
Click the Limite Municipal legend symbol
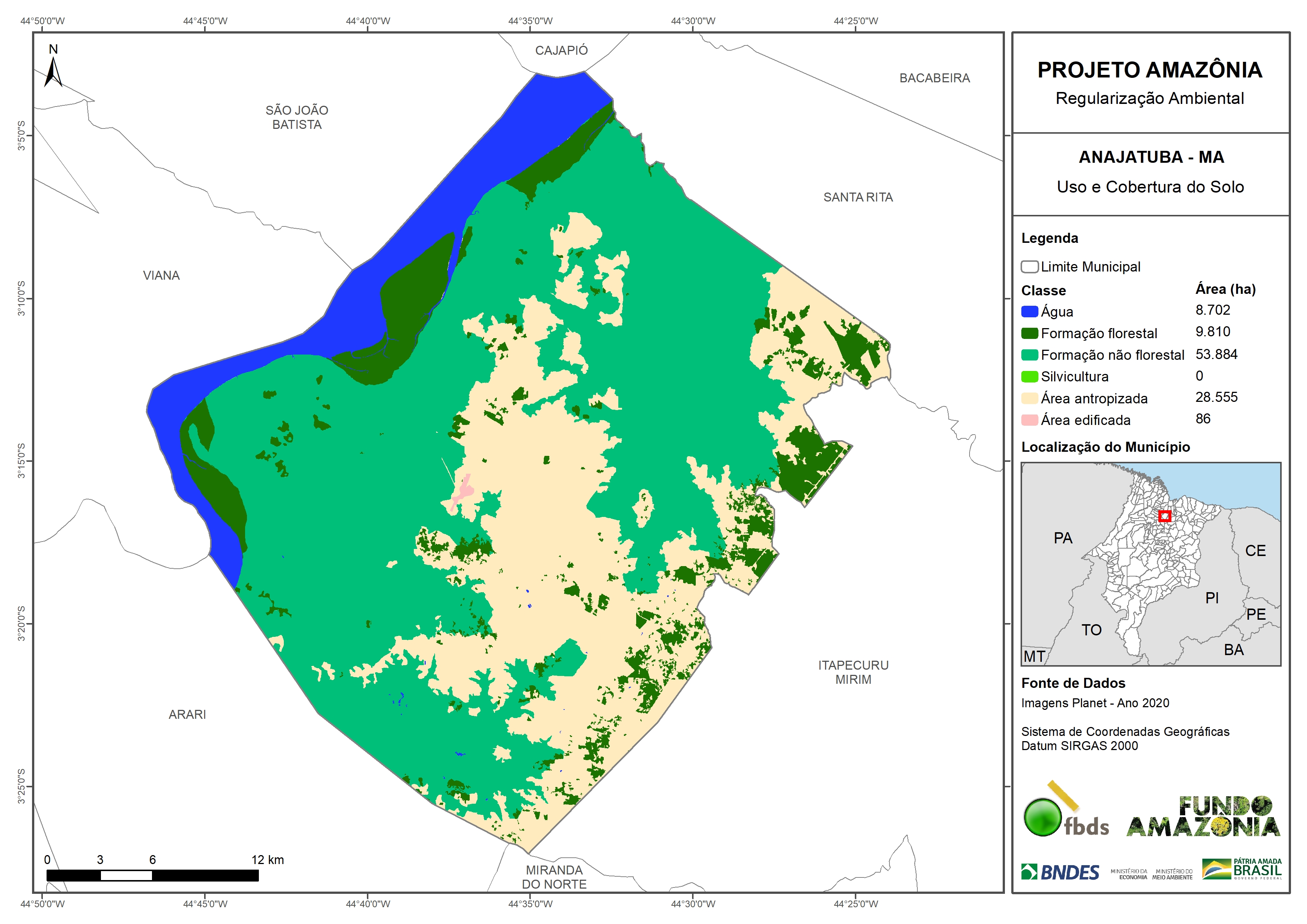(x=1029, y=266)
